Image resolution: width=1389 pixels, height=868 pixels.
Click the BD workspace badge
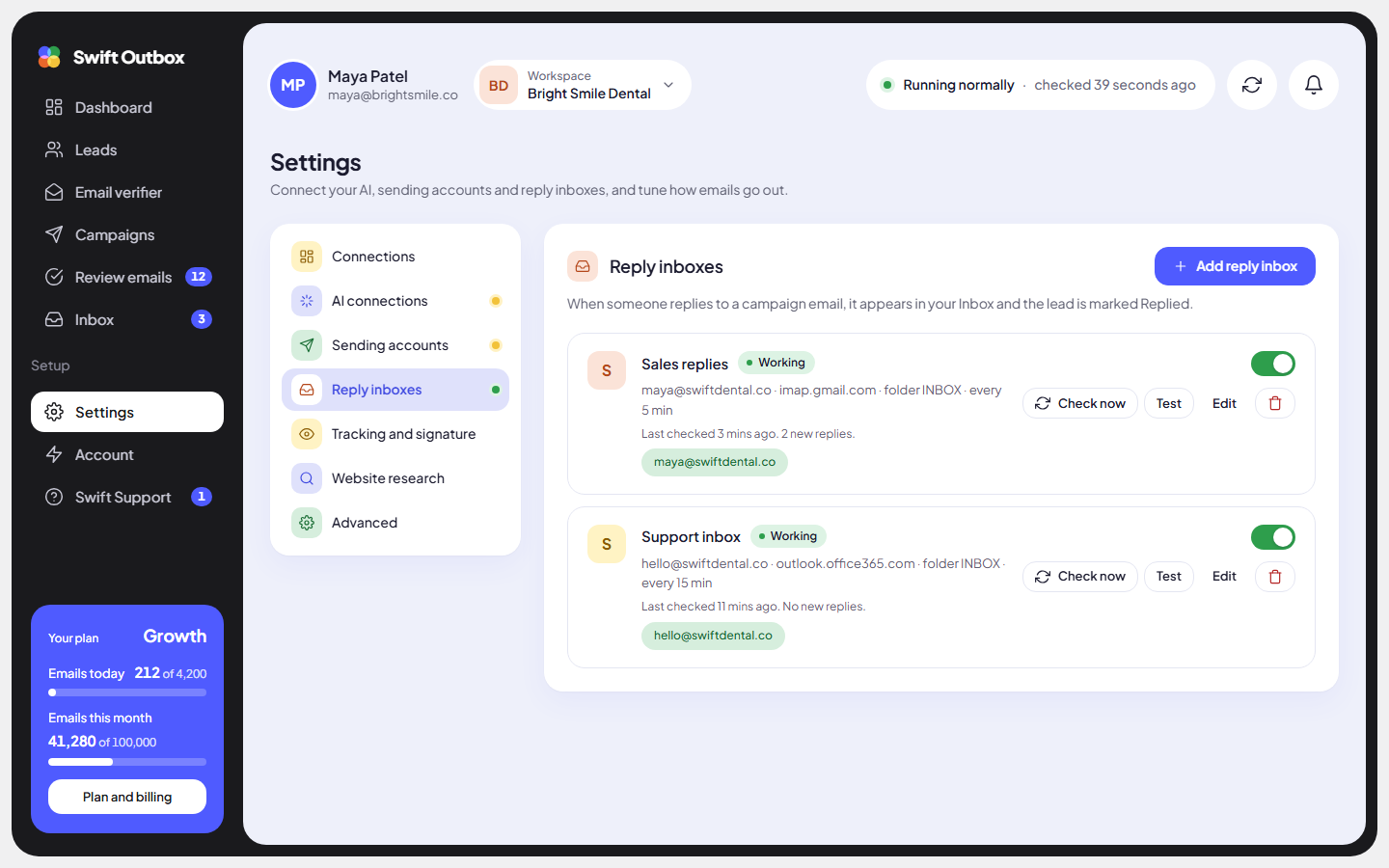[x=499, y=85]
